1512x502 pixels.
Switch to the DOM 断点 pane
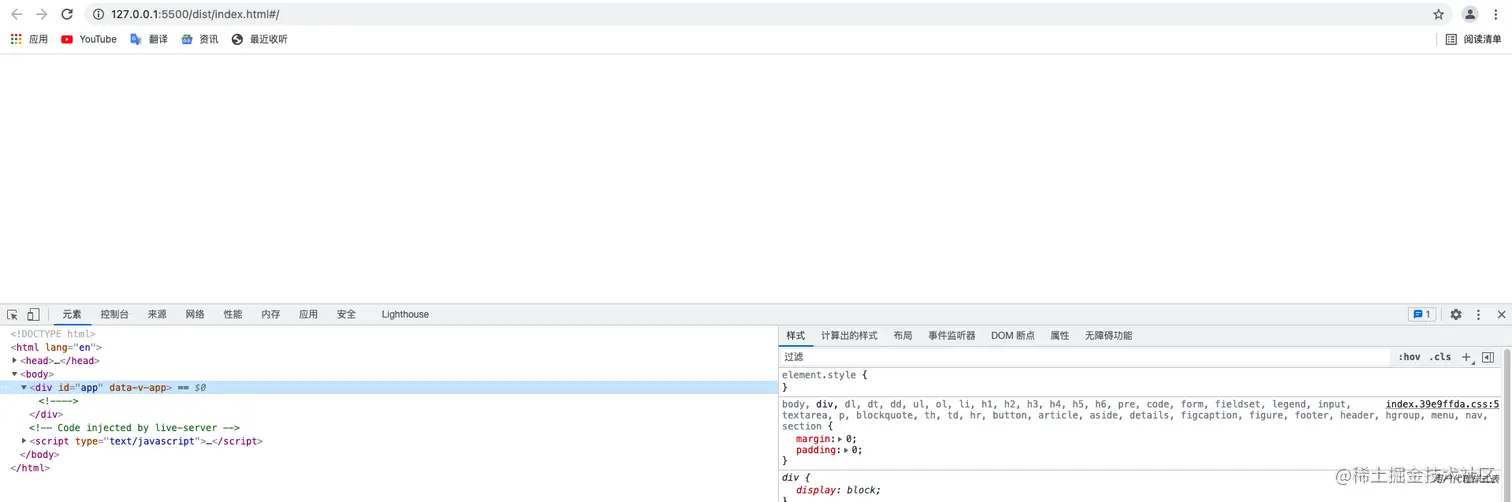pos(1013,336)
